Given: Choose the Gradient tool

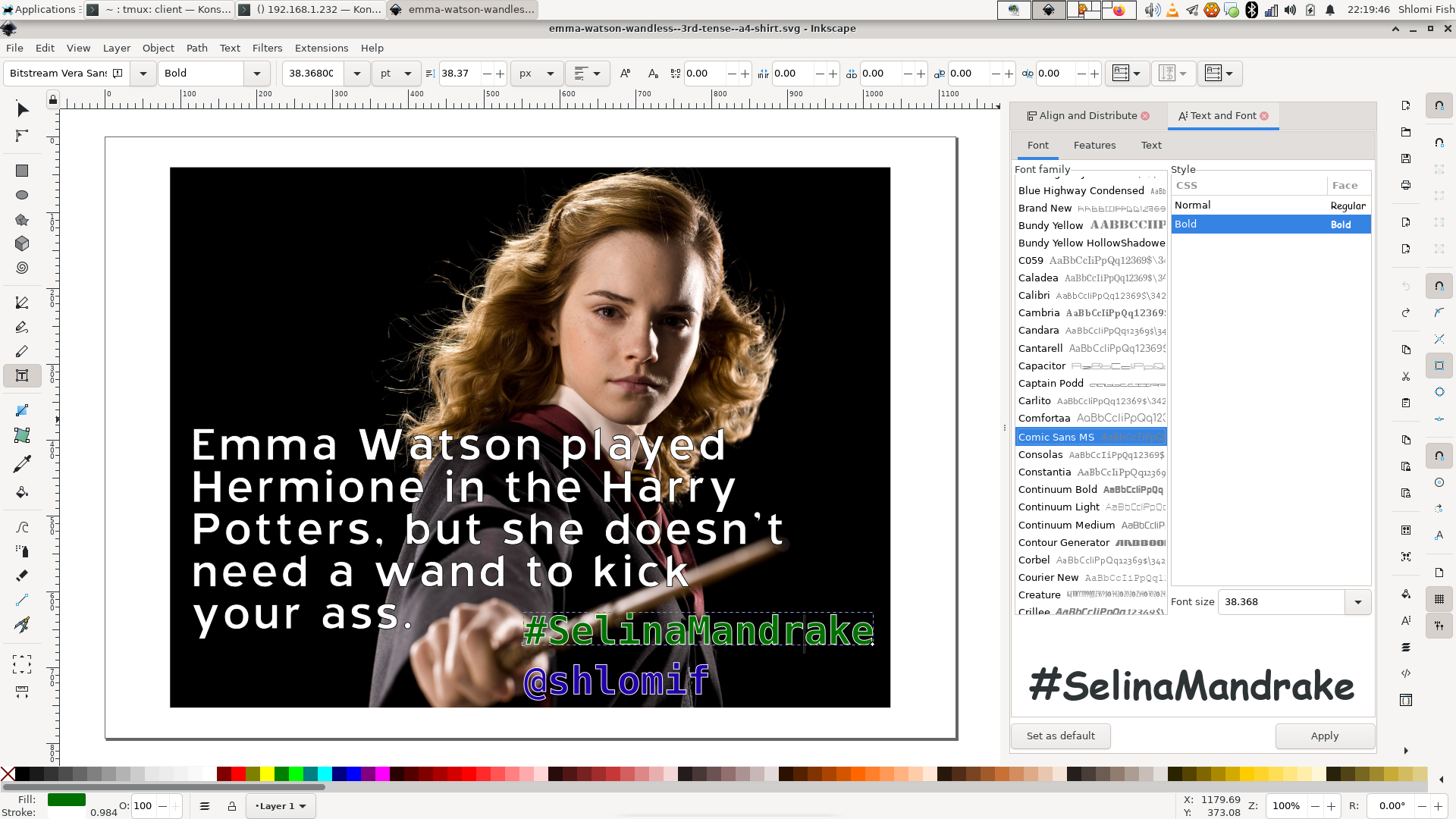Looking at the screenshot, I should pos(22,410).
